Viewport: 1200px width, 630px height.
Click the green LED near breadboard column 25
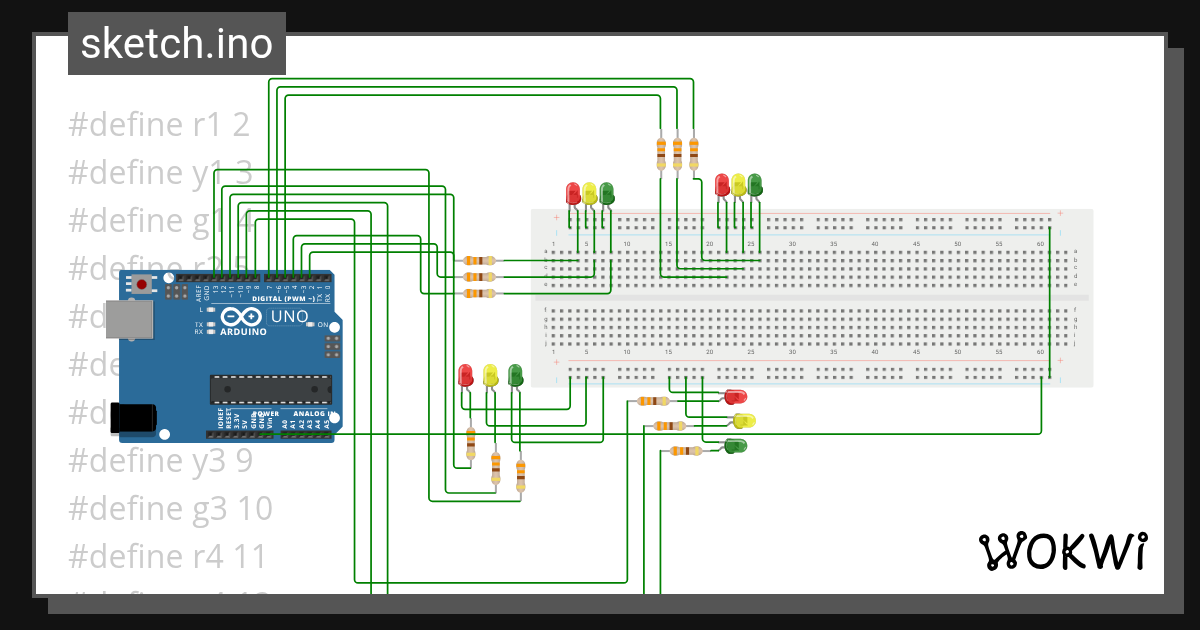click(755, 186)
